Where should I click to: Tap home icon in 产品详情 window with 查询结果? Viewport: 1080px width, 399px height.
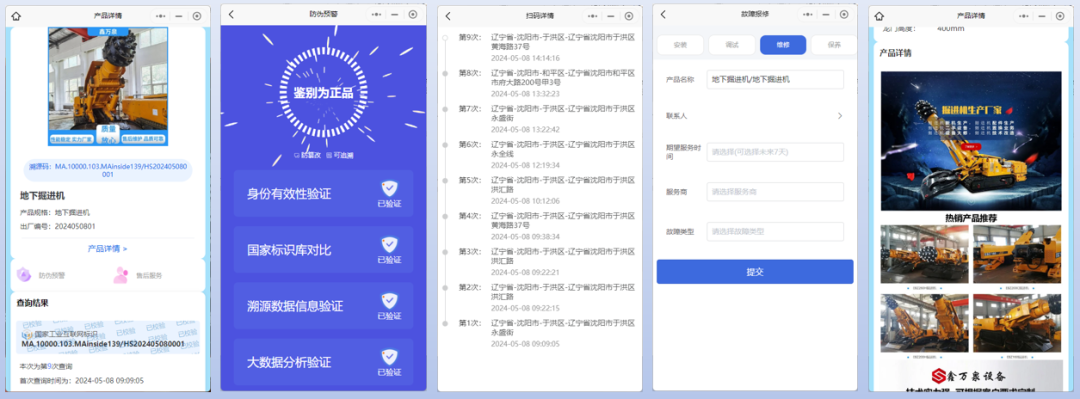(x=17, y=15)
